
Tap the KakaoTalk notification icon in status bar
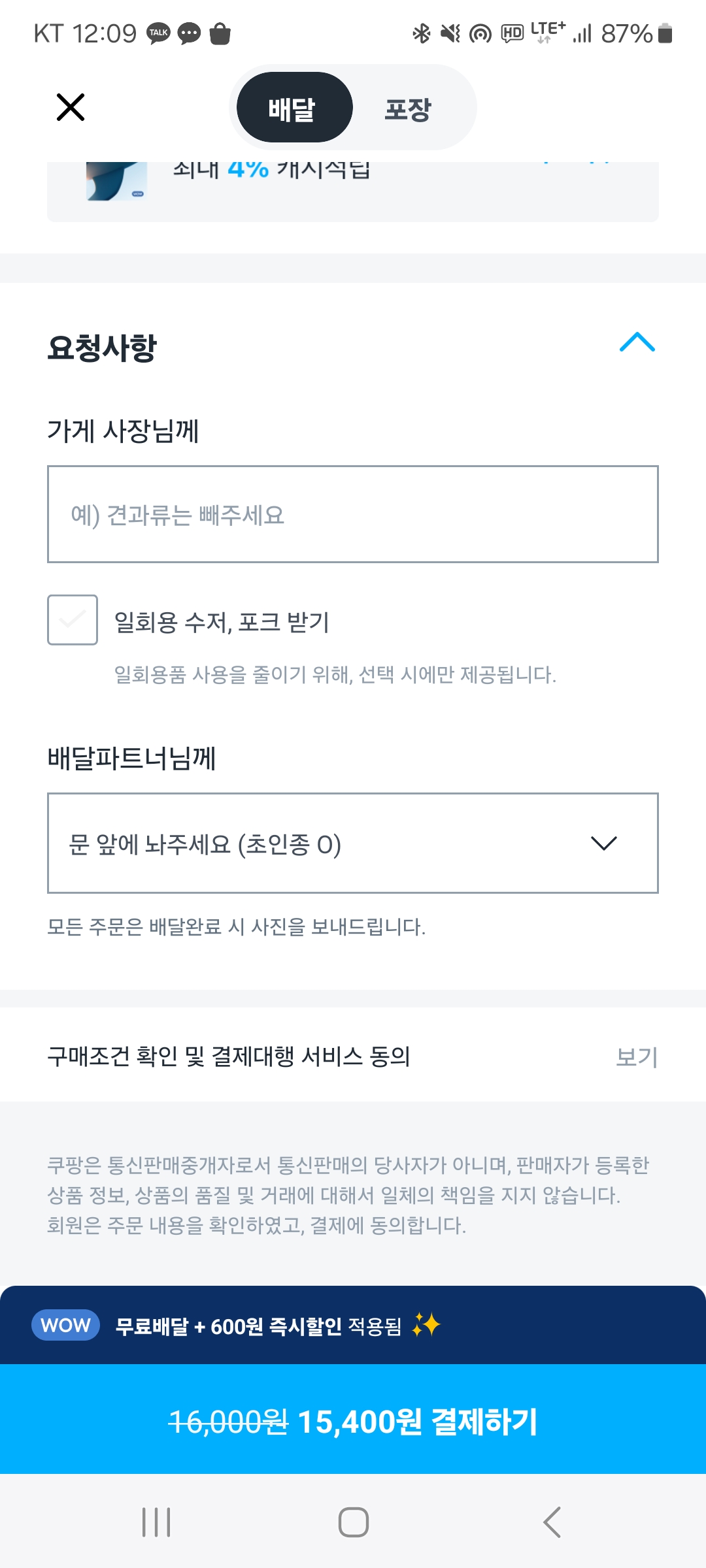[158, 33]
